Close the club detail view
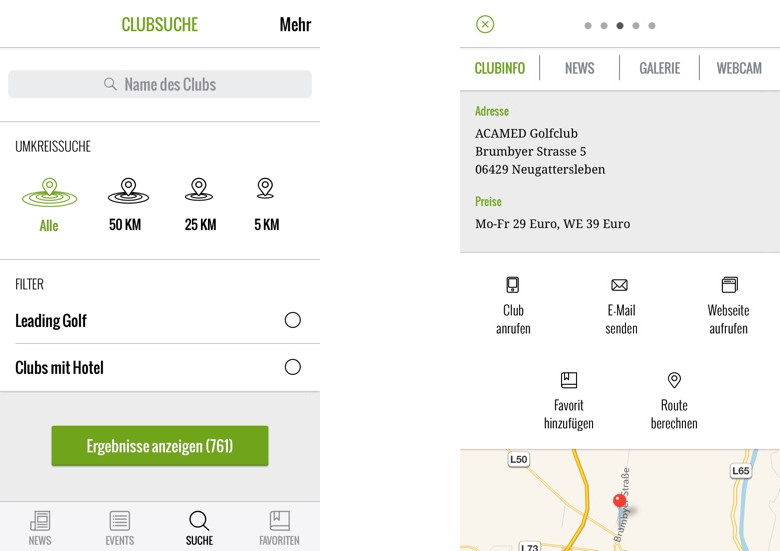Image resolution: width=780 pixels, height=551 pixels. pyautogui.click(x=485, y=24)
